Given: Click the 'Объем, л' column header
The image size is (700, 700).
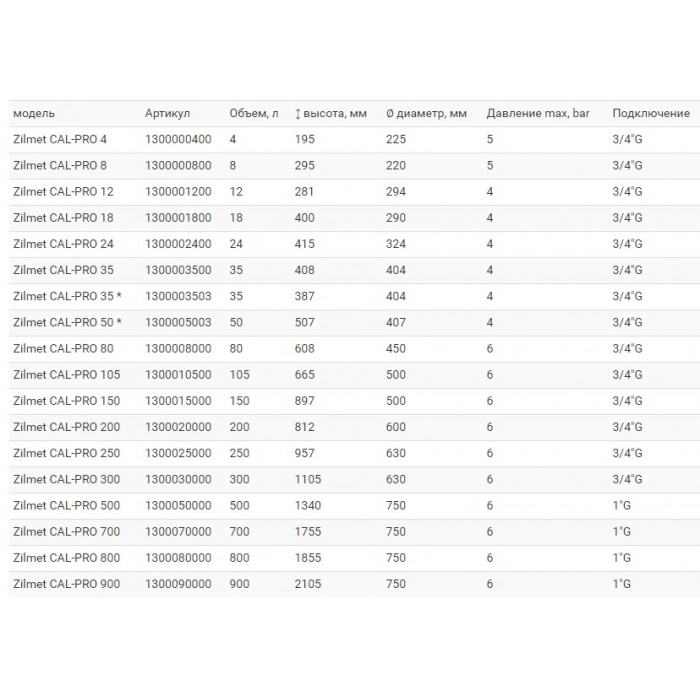Looking at the screenshot, I should coord(254,113).
